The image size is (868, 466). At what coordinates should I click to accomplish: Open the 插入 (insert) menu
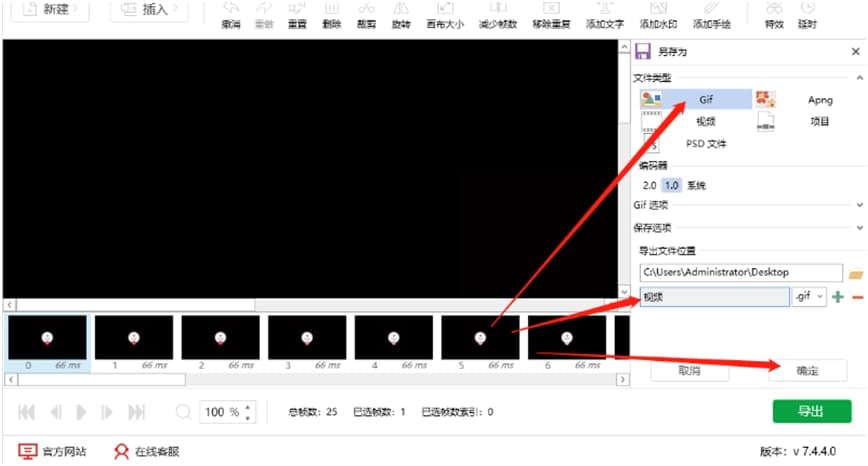click(x=149, y=10)
